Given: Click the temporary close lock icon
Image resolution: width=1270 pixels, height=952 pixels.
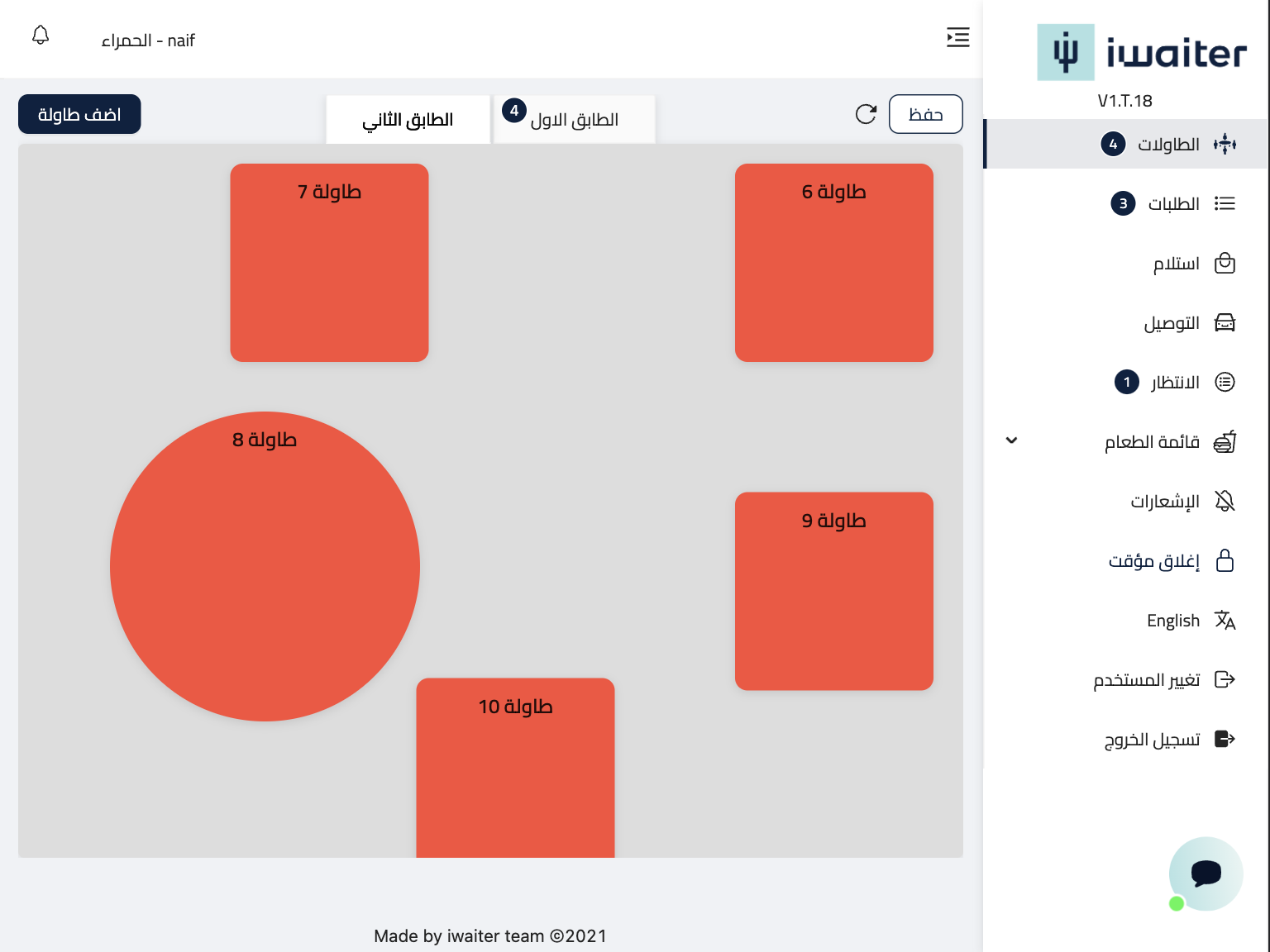Looking at the screenshot, I should coord(1225,561).
